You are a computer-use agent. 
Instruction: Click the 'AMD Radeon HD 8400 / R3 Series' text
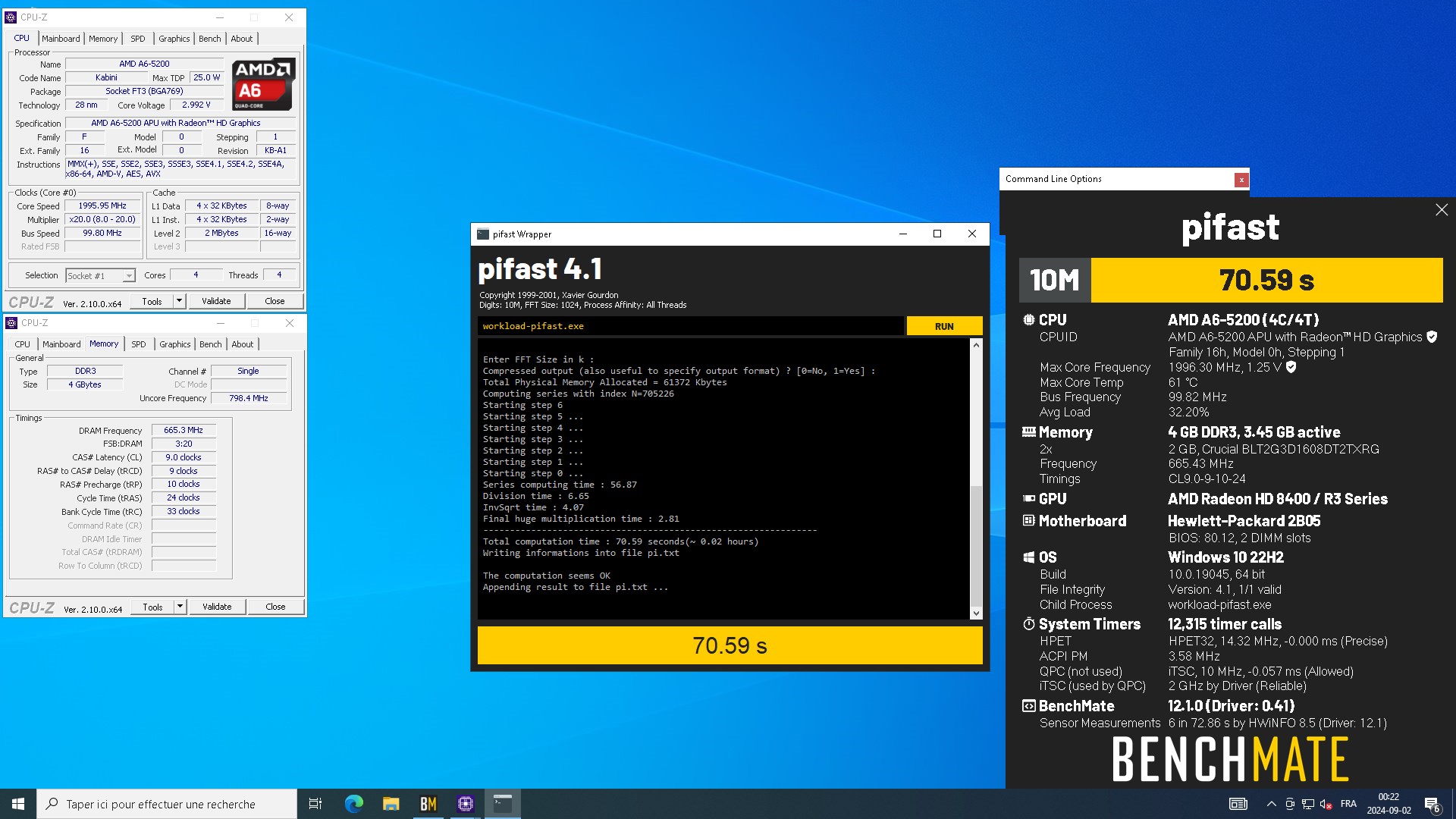1278,499
